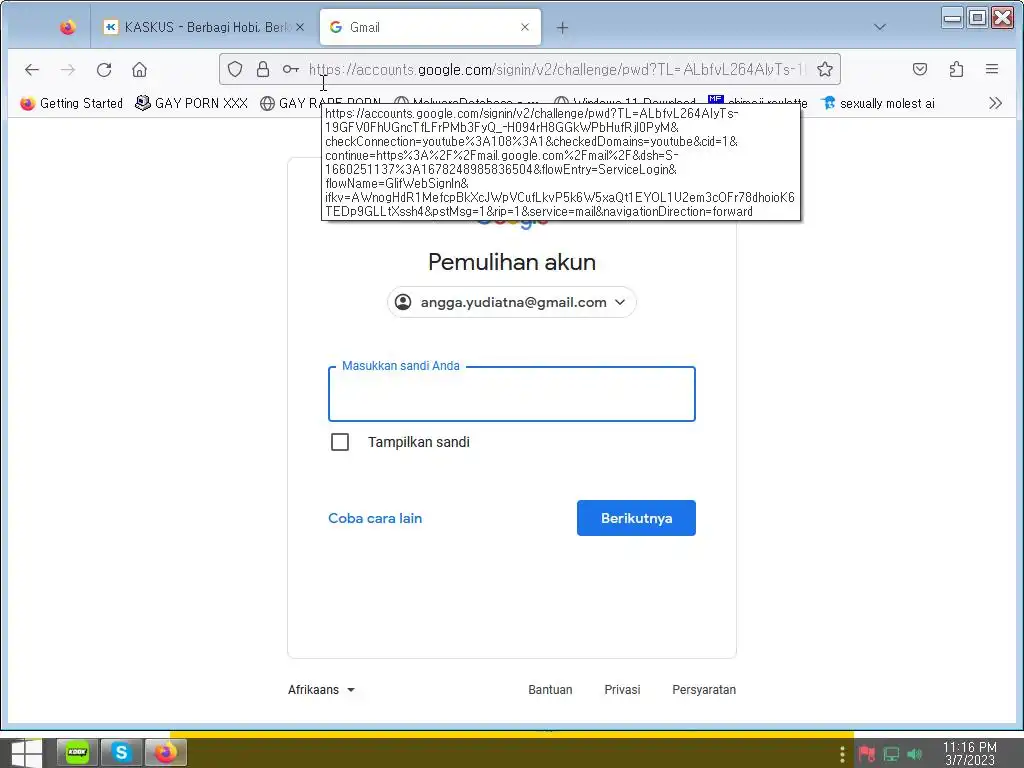Open network status tray icon

coord(891,754)
